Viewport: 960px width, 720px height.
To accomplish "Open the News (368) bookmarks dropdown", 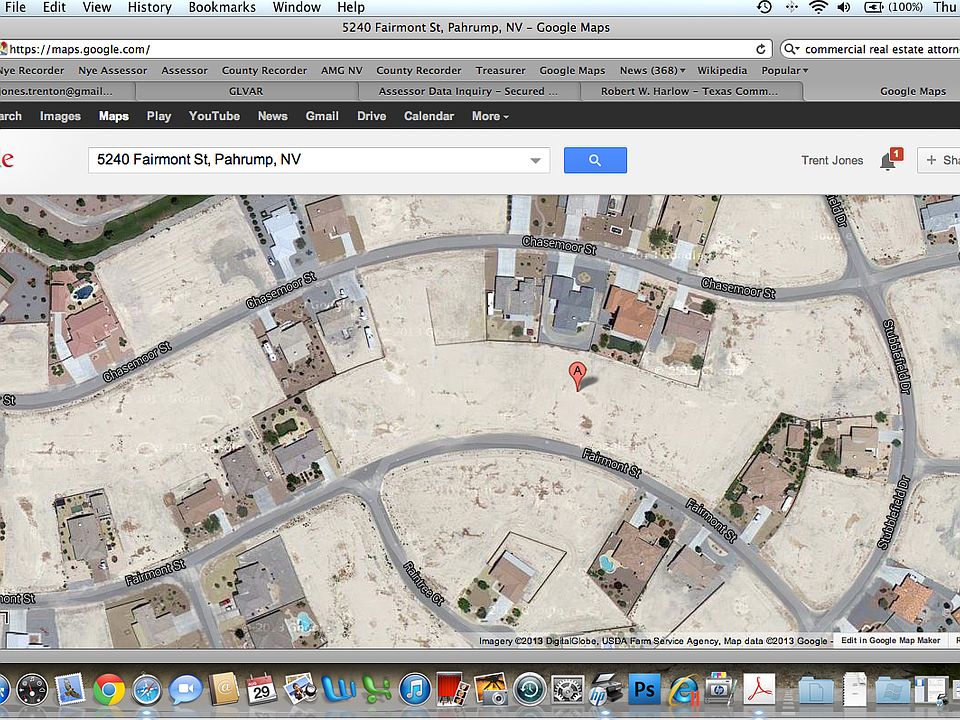I will 652,70.
